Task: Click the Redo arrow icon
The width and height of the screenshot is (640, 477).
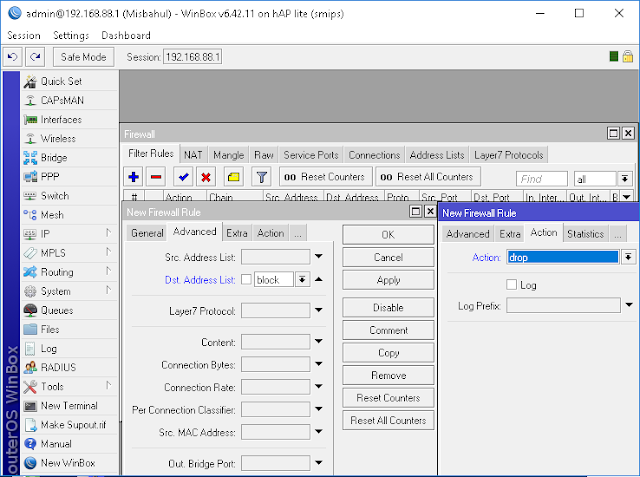Action: [x=35, y=57]
